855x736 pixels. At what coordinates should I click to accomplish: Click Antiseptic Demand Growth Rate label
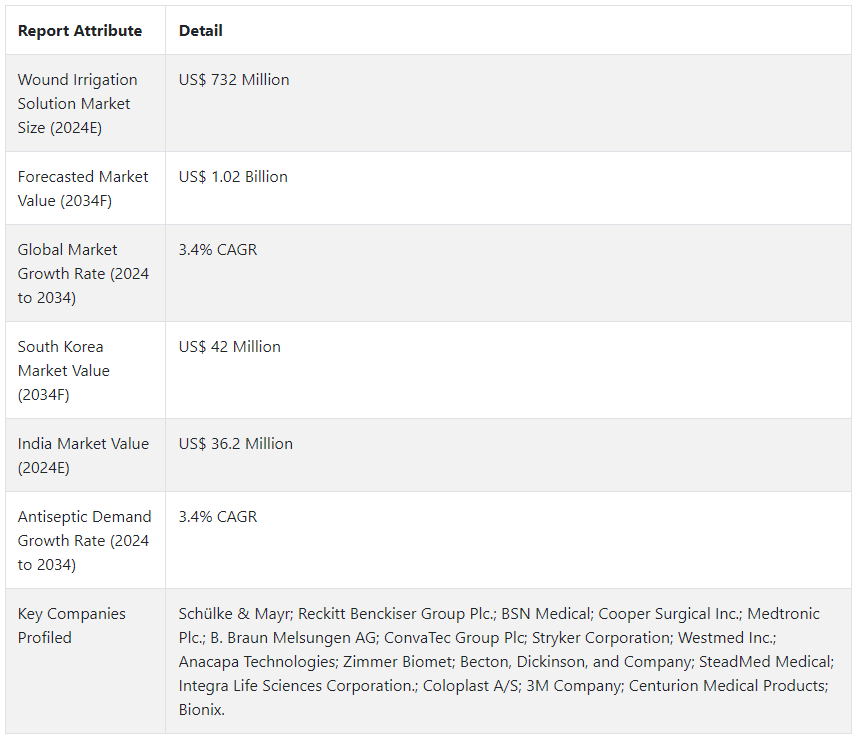coord(84,541)
